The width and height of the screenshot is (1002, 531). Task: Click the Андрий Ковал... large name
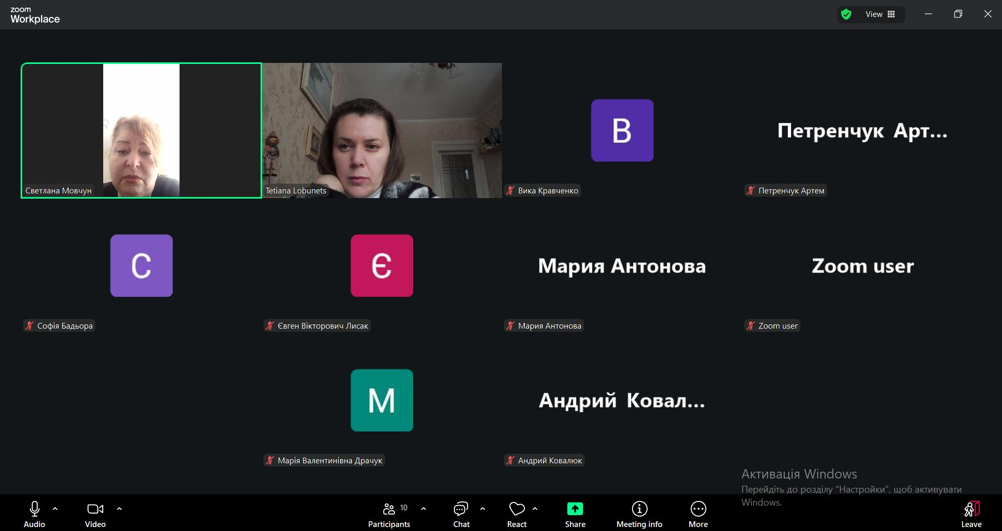[622, 401]
